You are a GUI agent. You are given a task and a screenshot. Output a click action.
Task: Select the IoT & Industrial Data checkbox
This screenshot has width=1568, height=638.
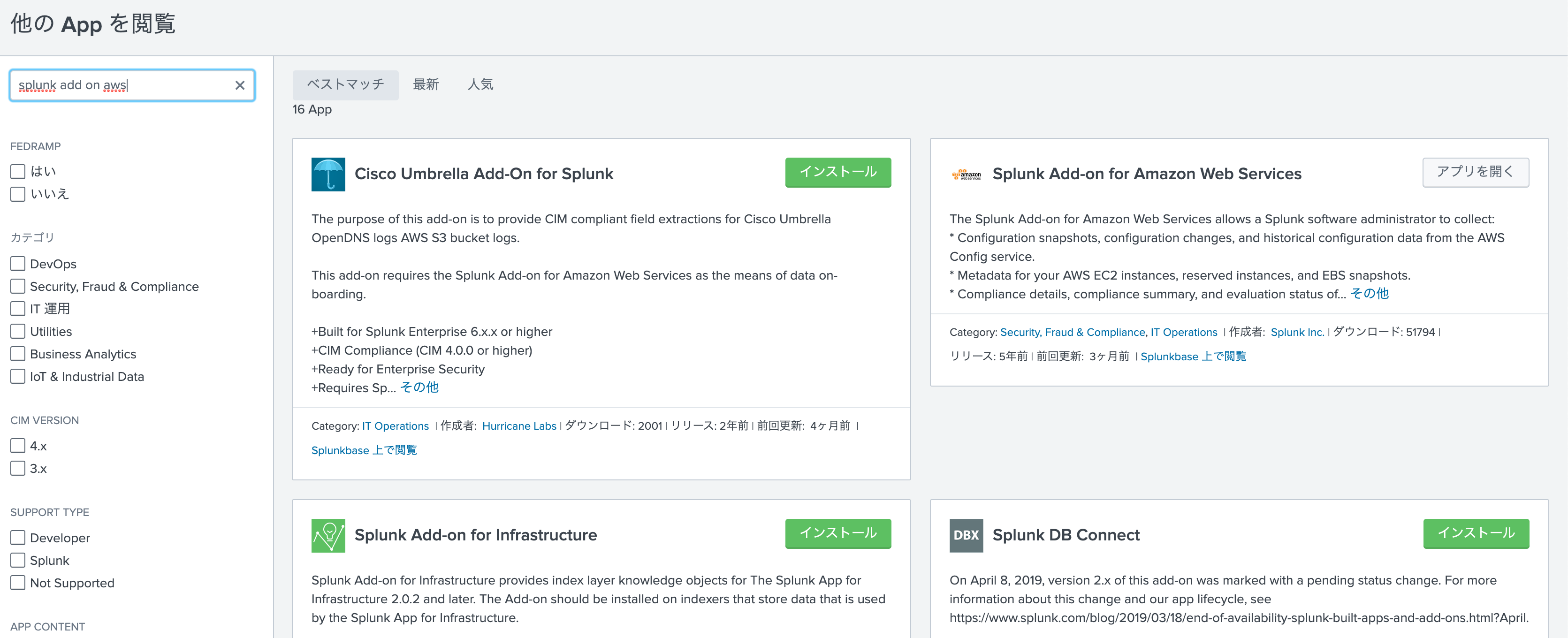[x=18, y=376]
